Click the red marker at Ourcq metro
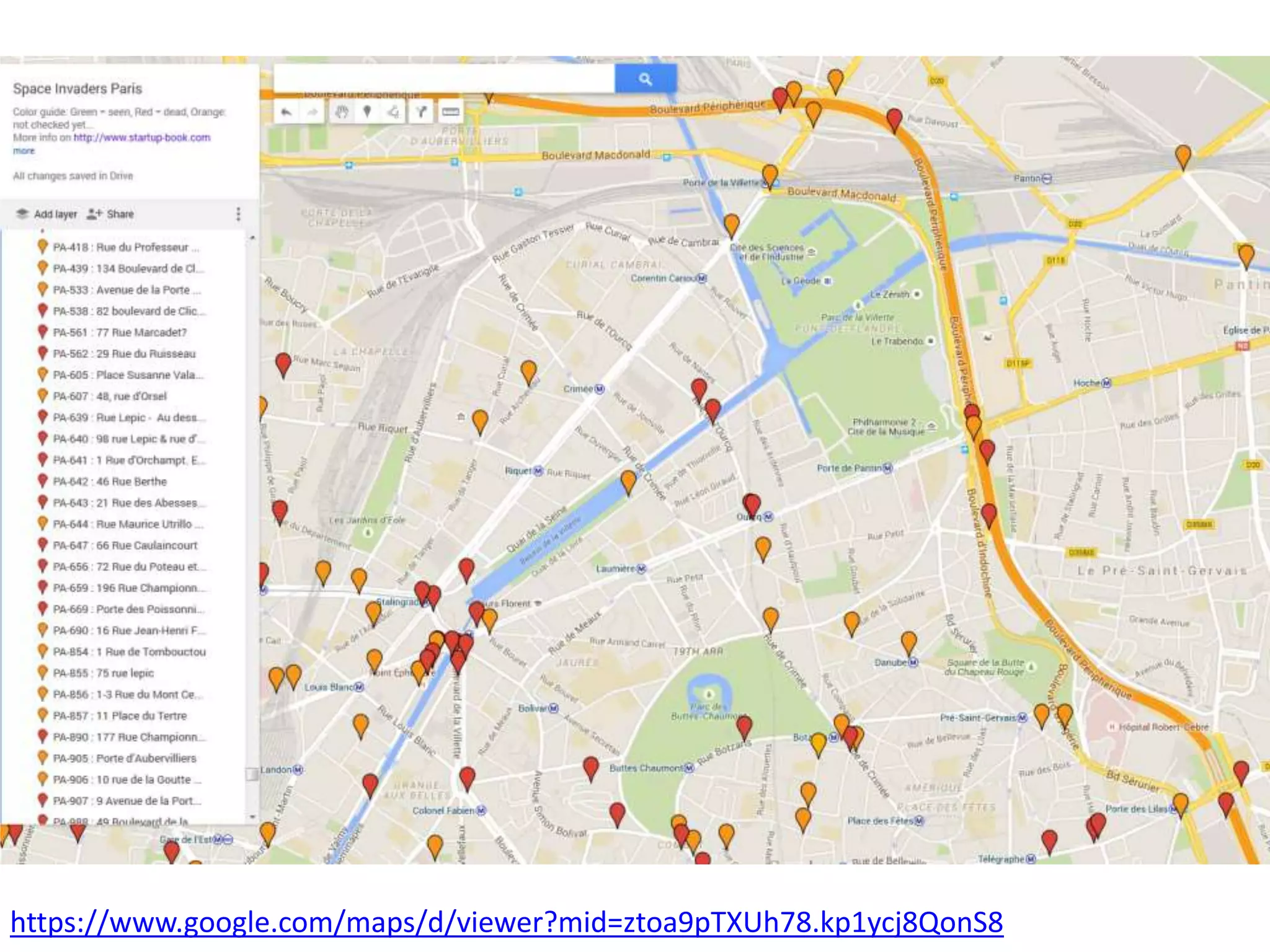Image resolution: width=1270 pixels, height=952 pixels. (752, 506)
